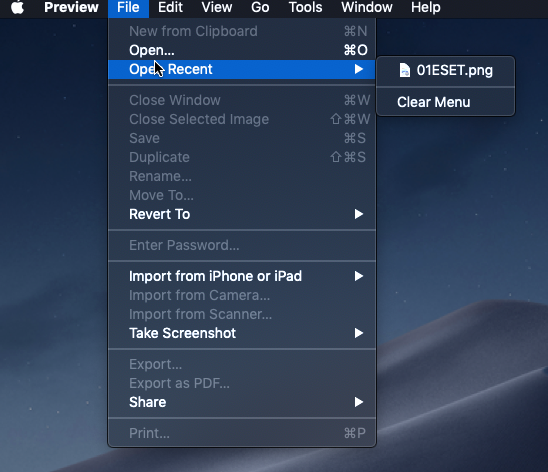Click the greyed Duplicate item
Viewport: 548px width, 472px height.
[x=242, y=157]
